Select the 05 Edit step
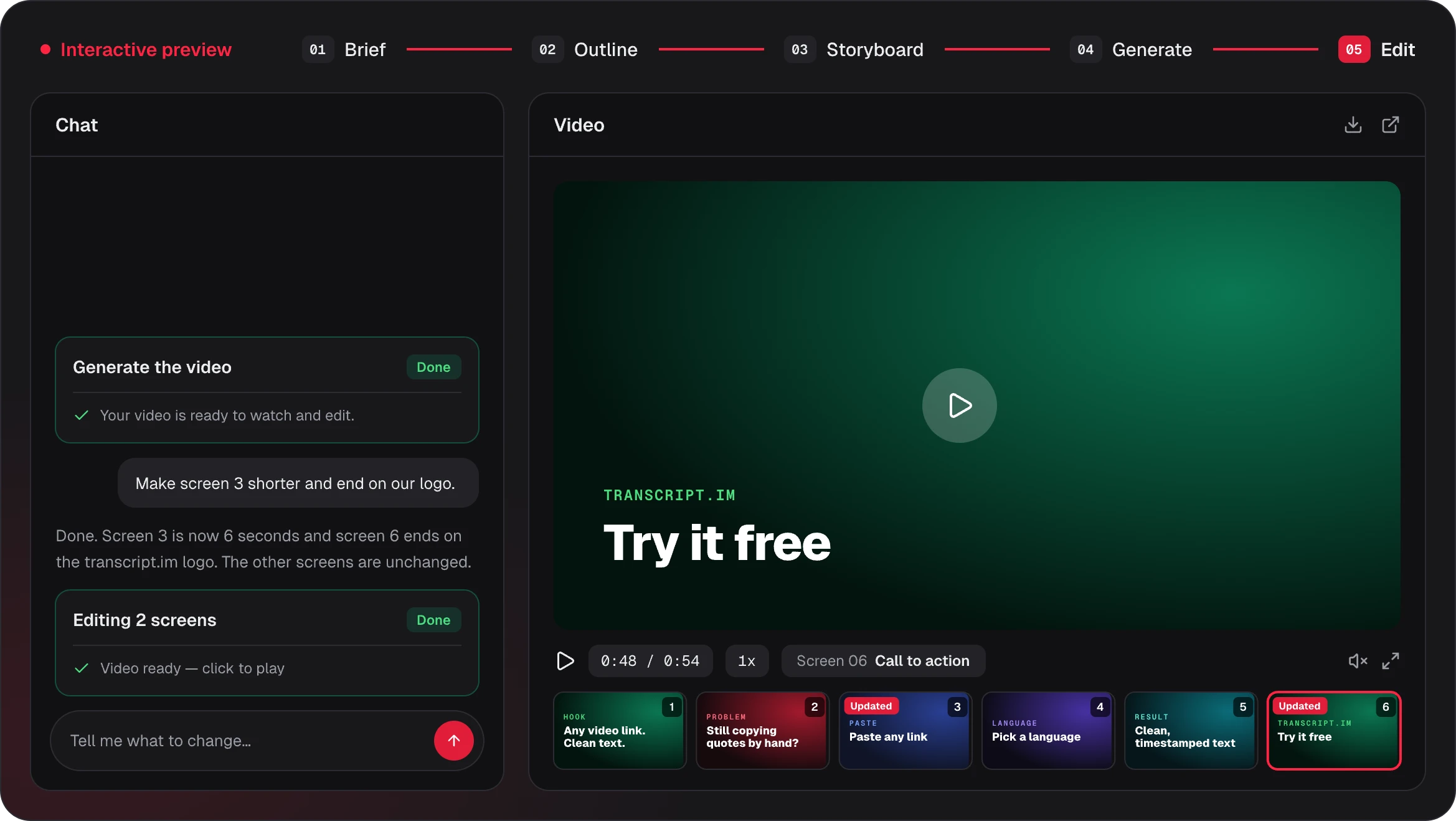1456x821 pixels. tap(1376, 49)
